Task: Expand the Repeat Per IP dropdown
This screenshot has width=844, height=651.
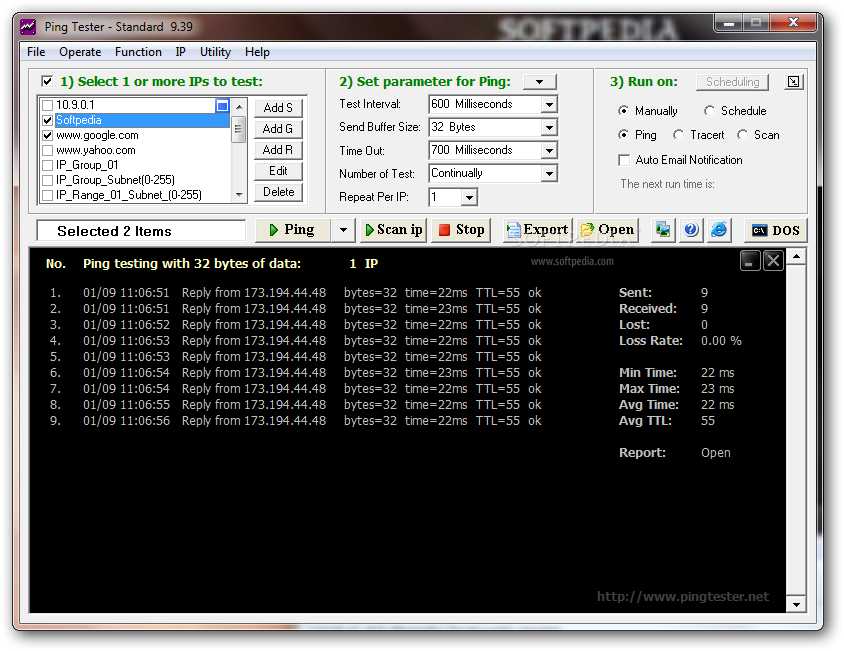Action: pyautogui.click(x=469, y=197)
